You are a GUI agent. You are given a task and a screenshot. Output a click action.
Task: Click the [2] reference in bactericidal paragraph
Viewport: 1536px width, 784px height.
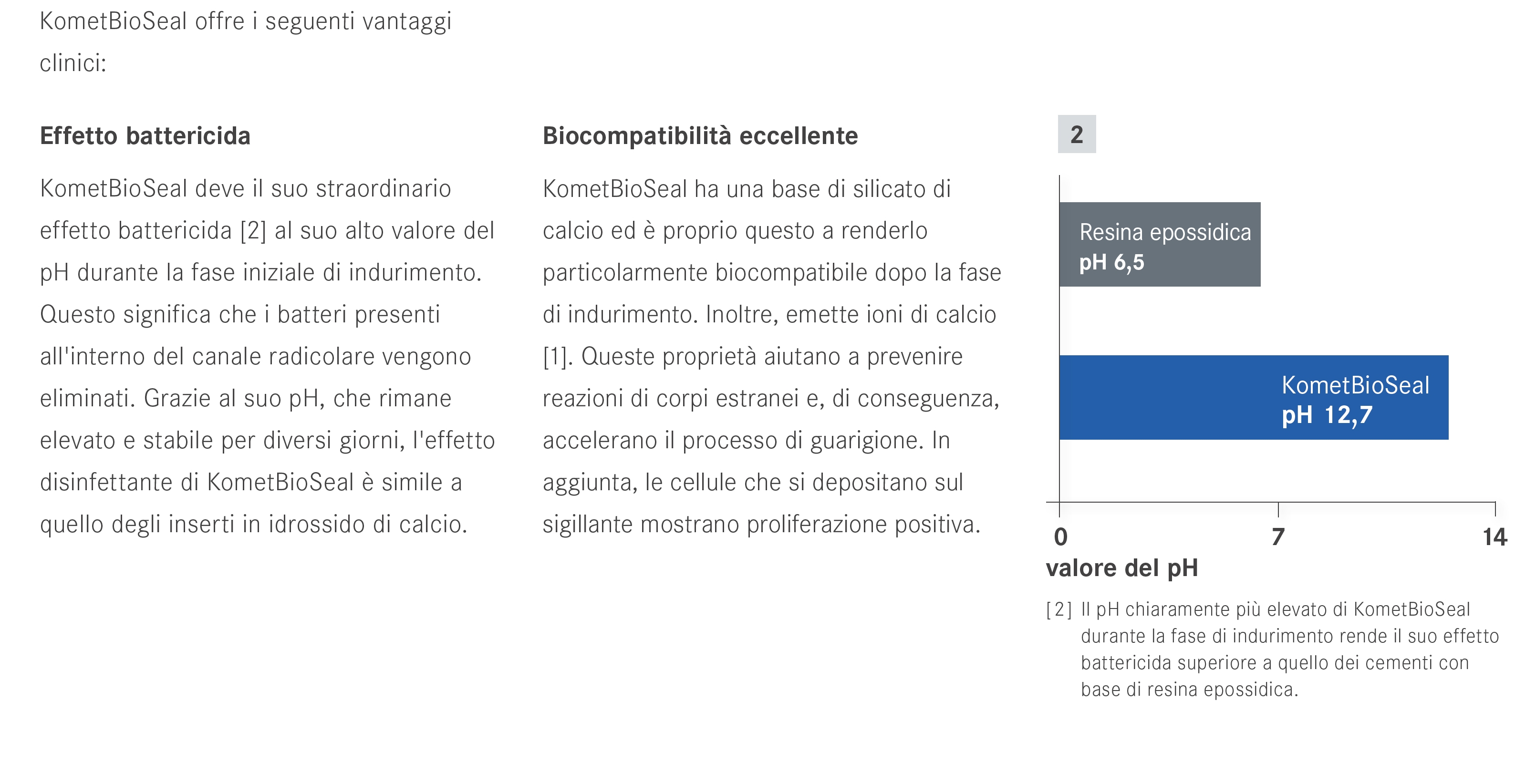coord(253,231)
